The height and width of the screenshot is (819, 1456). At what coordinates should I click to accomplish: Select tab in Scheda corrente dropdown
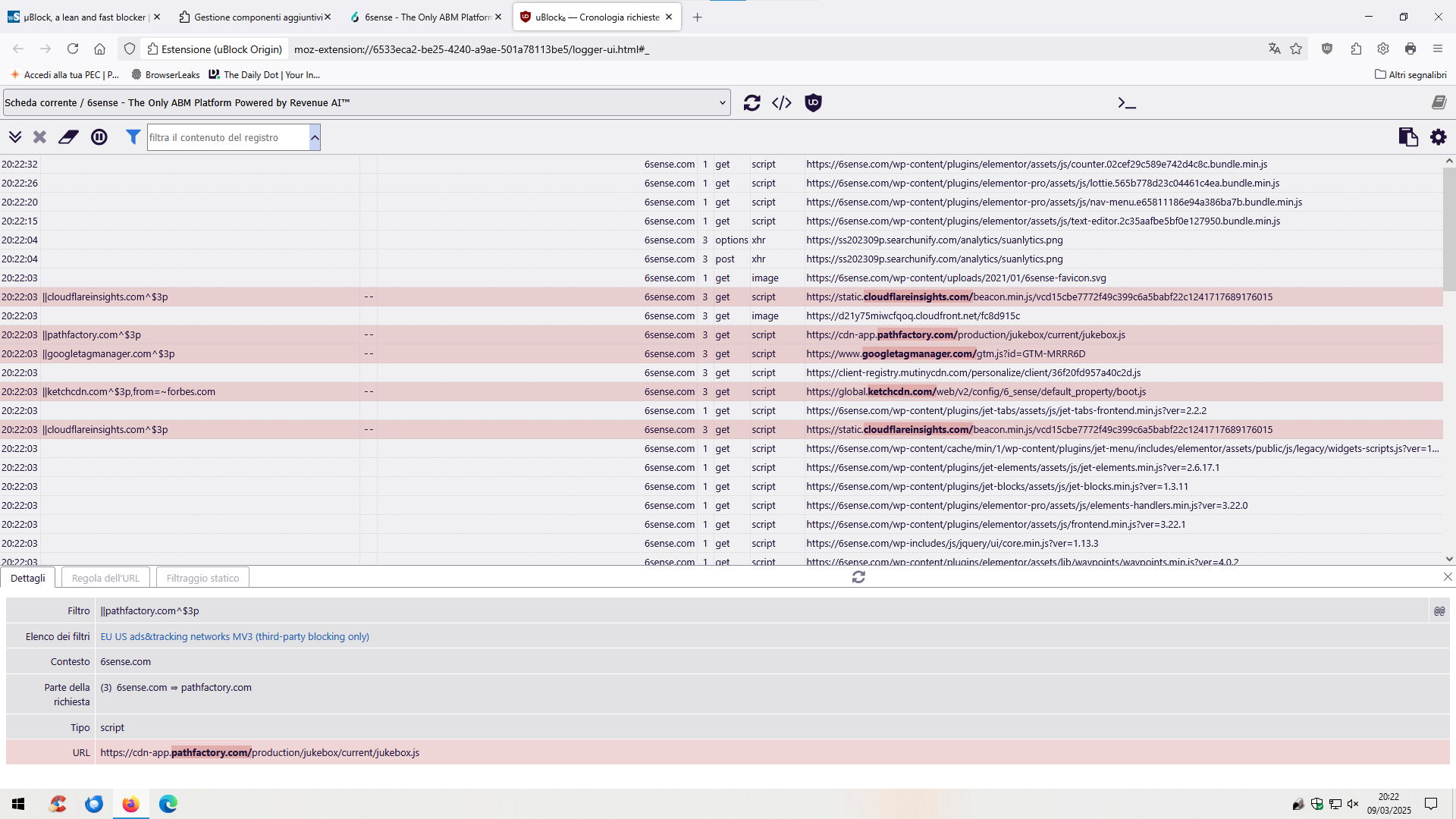click(366, 103)
